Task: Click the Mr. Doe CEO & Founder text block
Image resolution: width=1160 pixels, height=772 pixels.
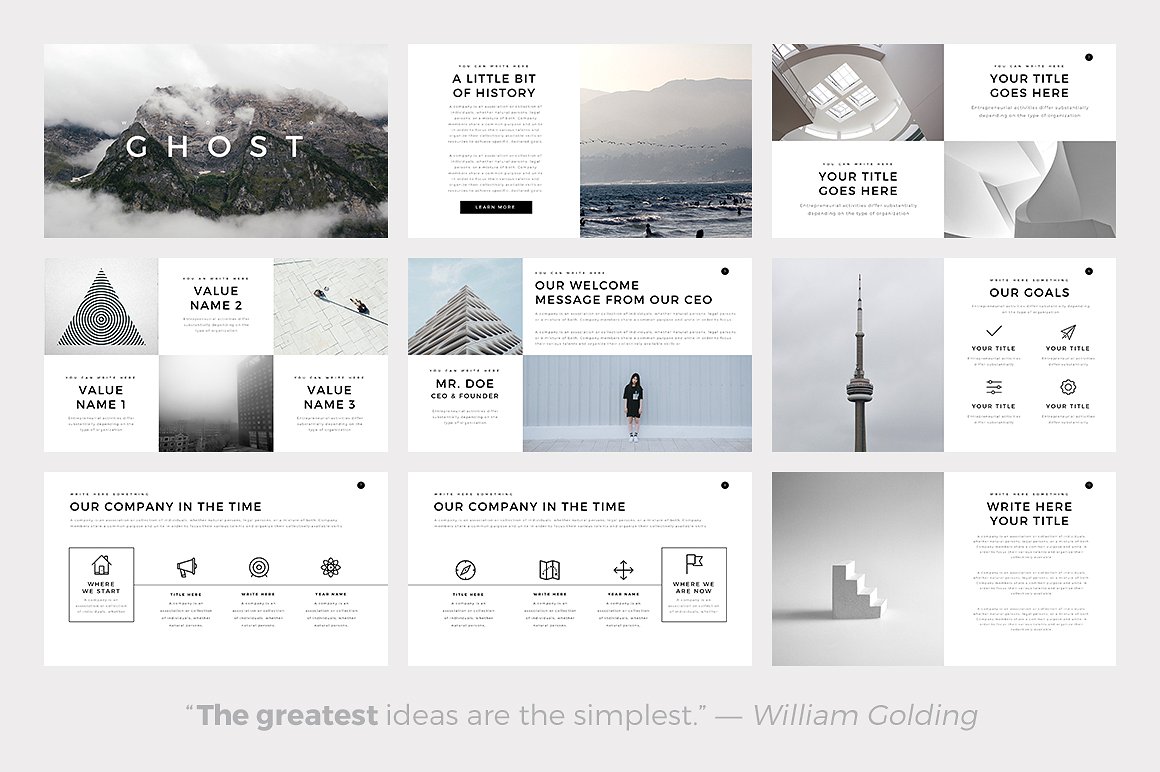Action: point(465,389)
